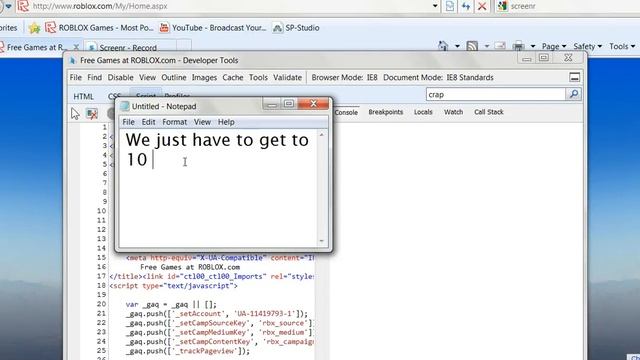The height and width of the screenshot is (360, 640).
Task: Click the Developer Tools search field containing crap
Action: point(496,94)
